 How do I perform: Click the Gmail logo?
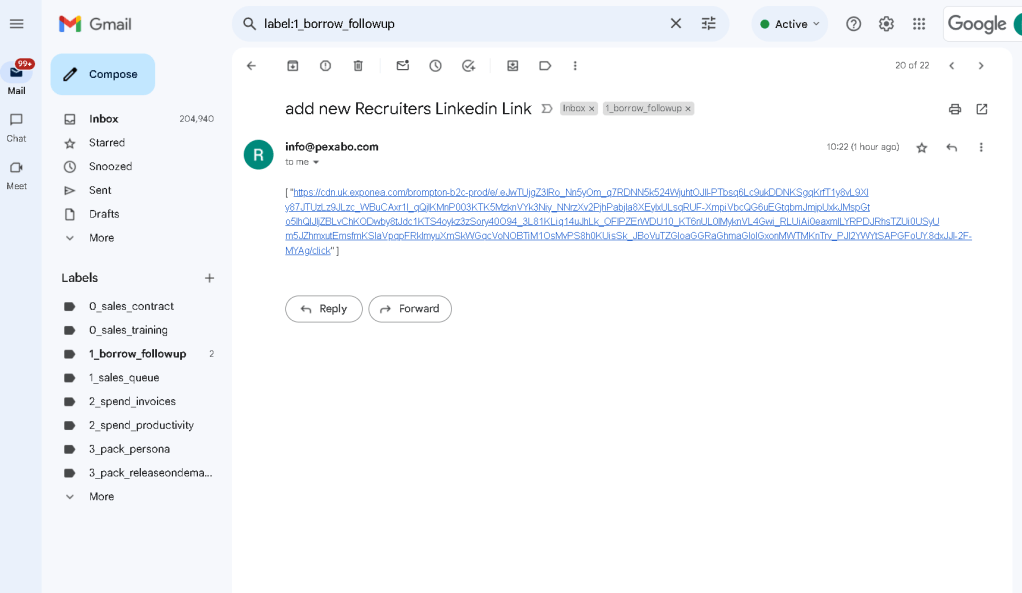click(x=95, y=24)
